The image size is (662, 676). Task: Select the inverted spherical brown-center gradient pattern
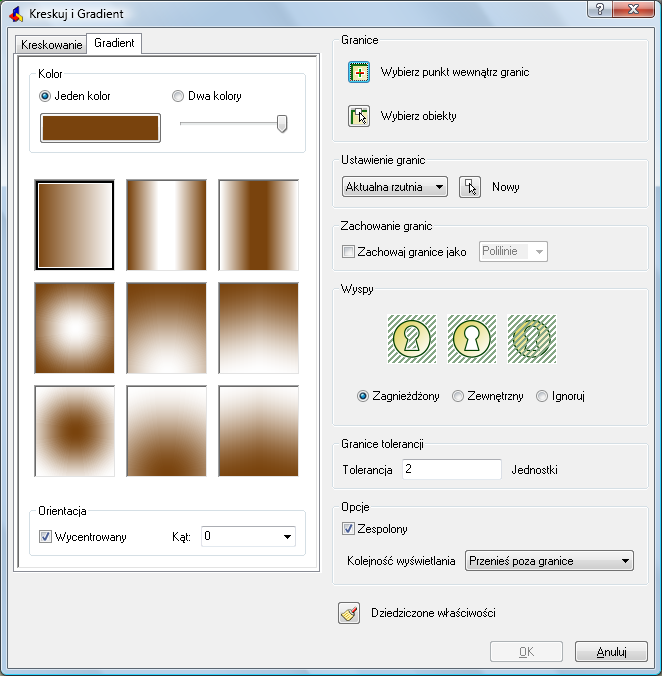pyautogui.click(x=75, y=431)
